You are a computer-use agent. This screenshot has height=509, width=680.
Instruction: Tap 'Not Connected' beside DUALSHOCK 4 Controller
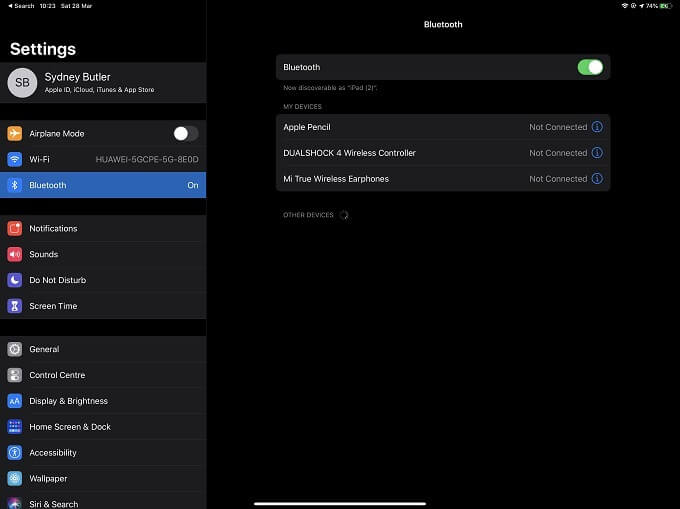coord(558,153)
